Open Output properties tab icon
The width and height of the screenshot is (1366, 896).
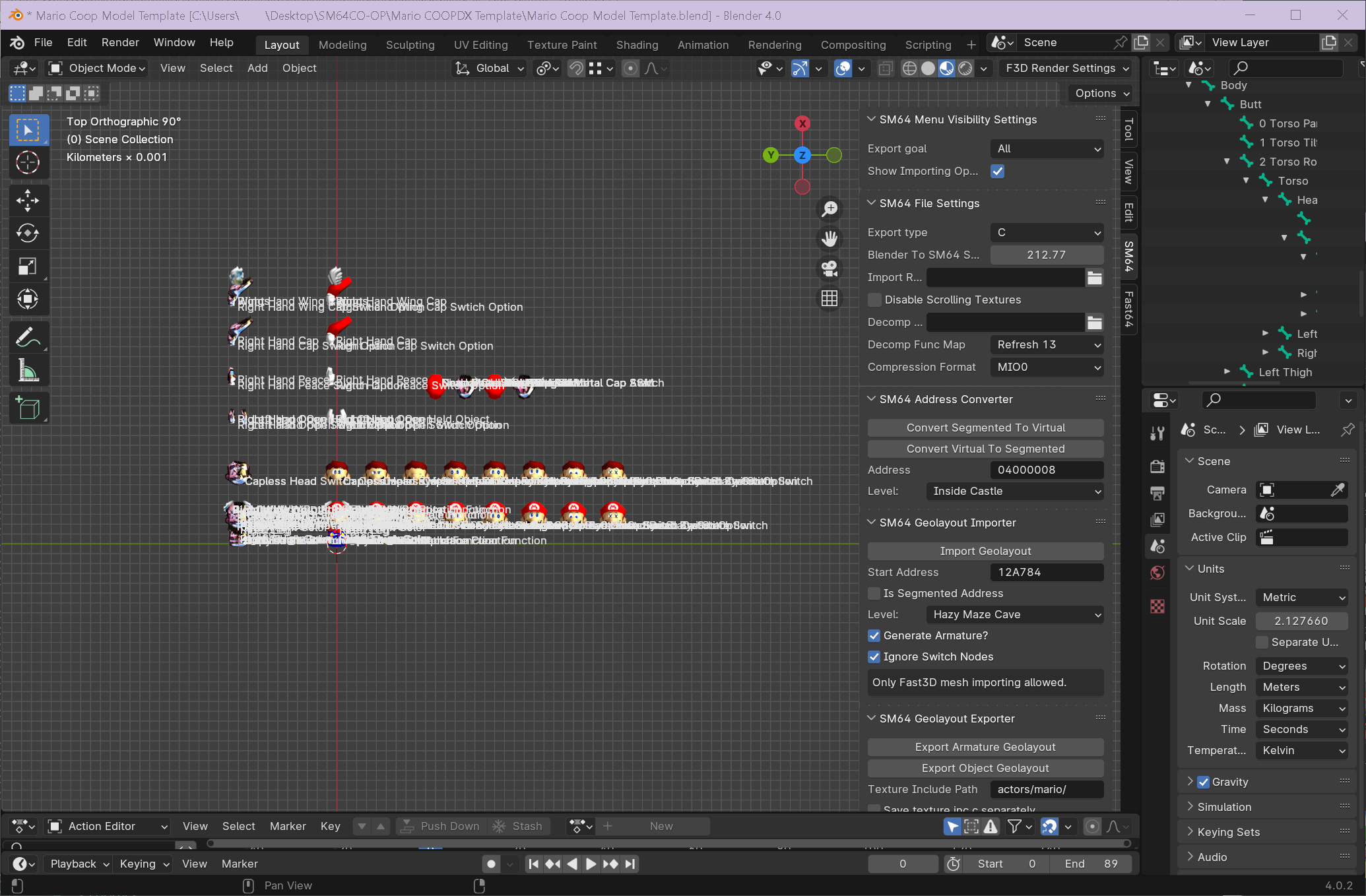click(1157, 493)
